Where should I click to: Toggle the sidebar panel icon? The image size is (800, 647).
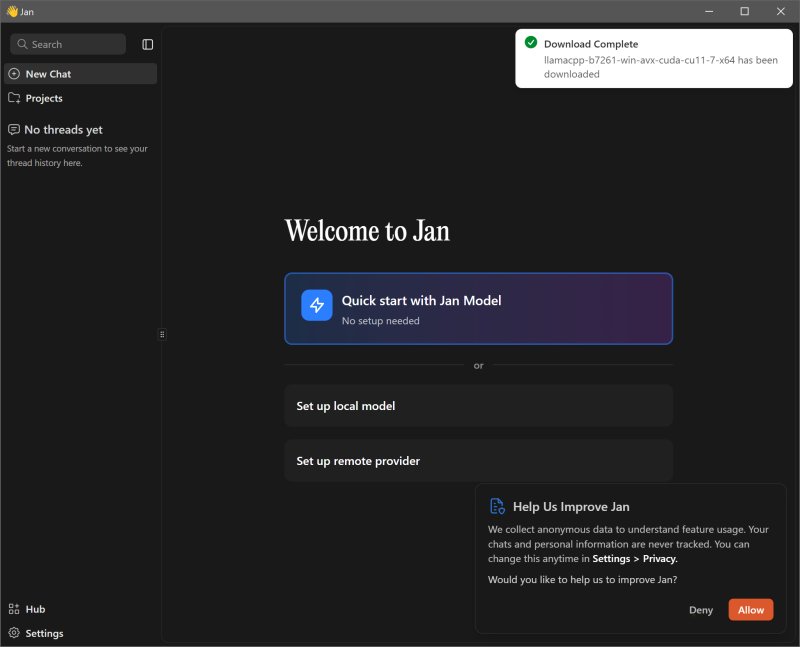click(147, 44)
